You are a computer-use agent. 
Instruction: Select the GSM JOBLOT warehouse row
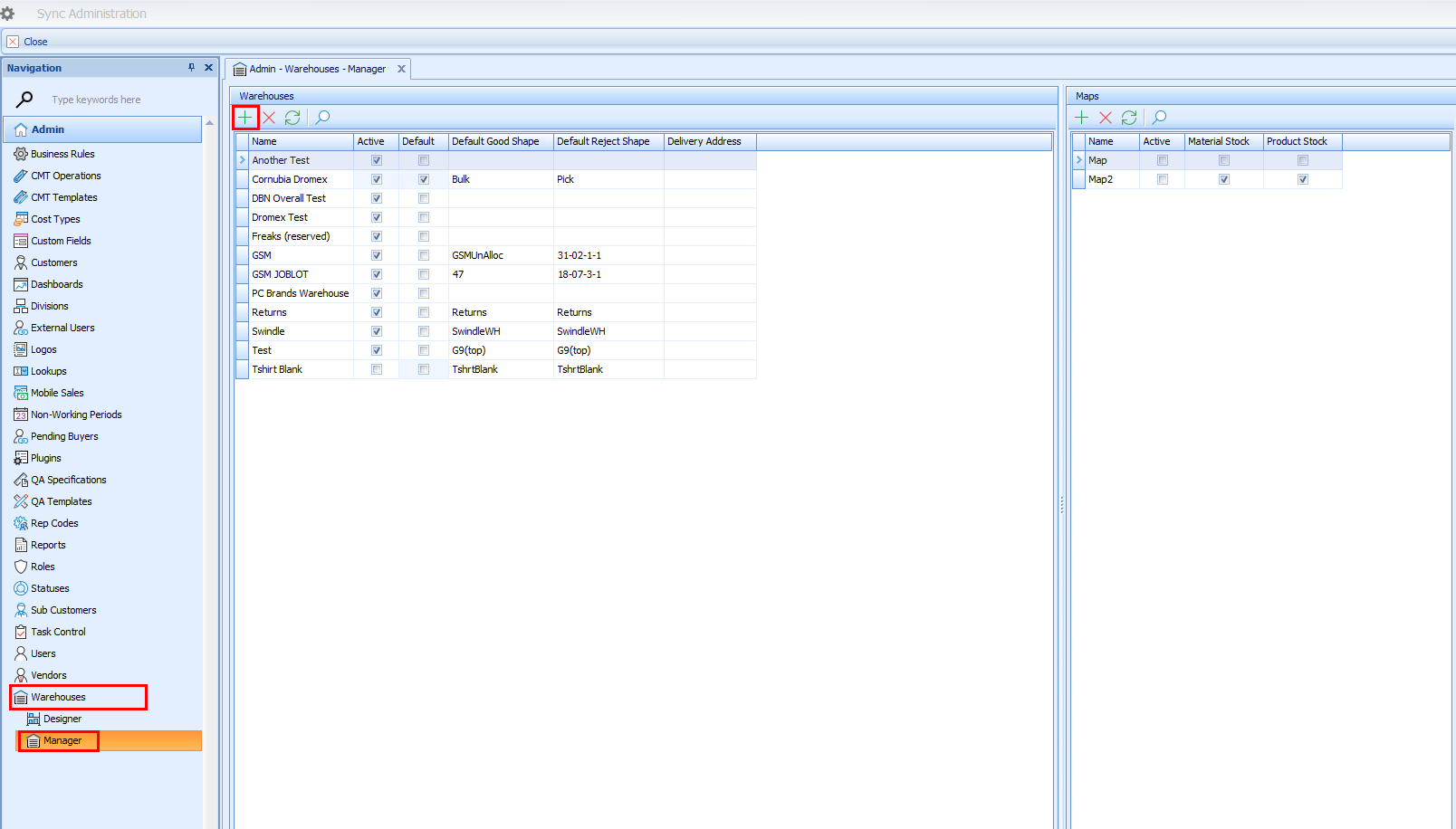pyautogui.click(x=496, y=274)
